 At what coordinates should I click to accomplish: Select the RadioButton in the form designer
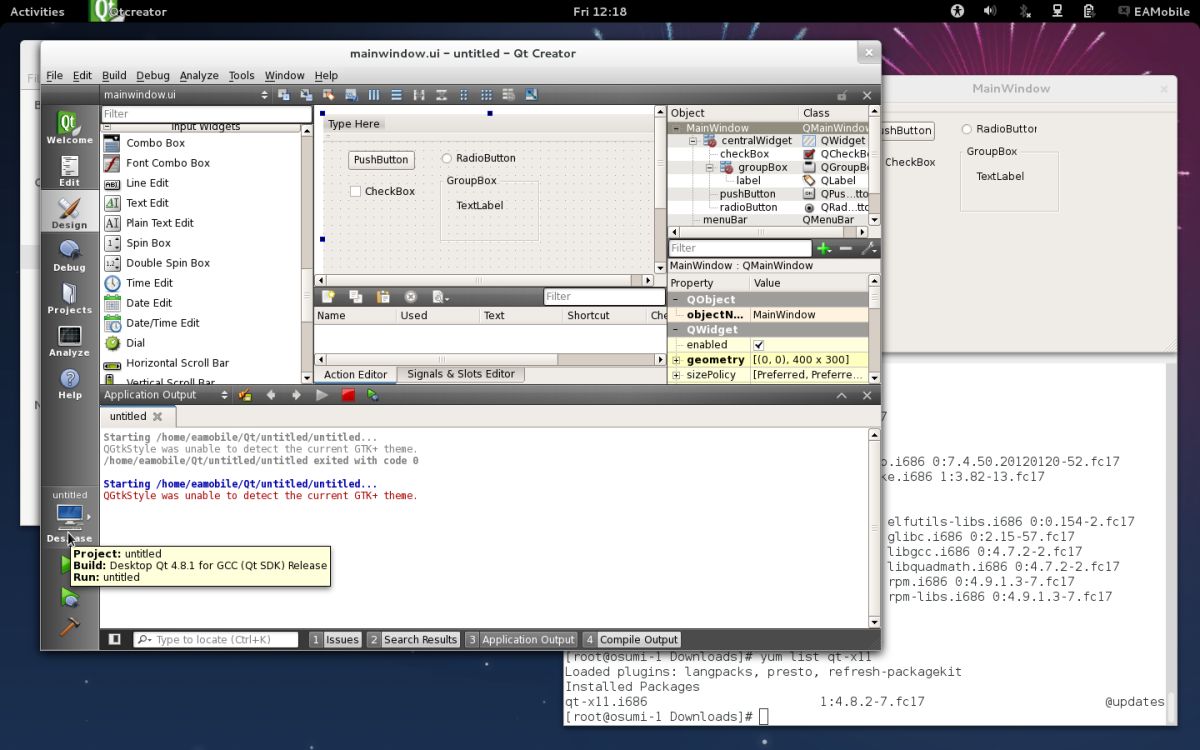tap(447, 158)
